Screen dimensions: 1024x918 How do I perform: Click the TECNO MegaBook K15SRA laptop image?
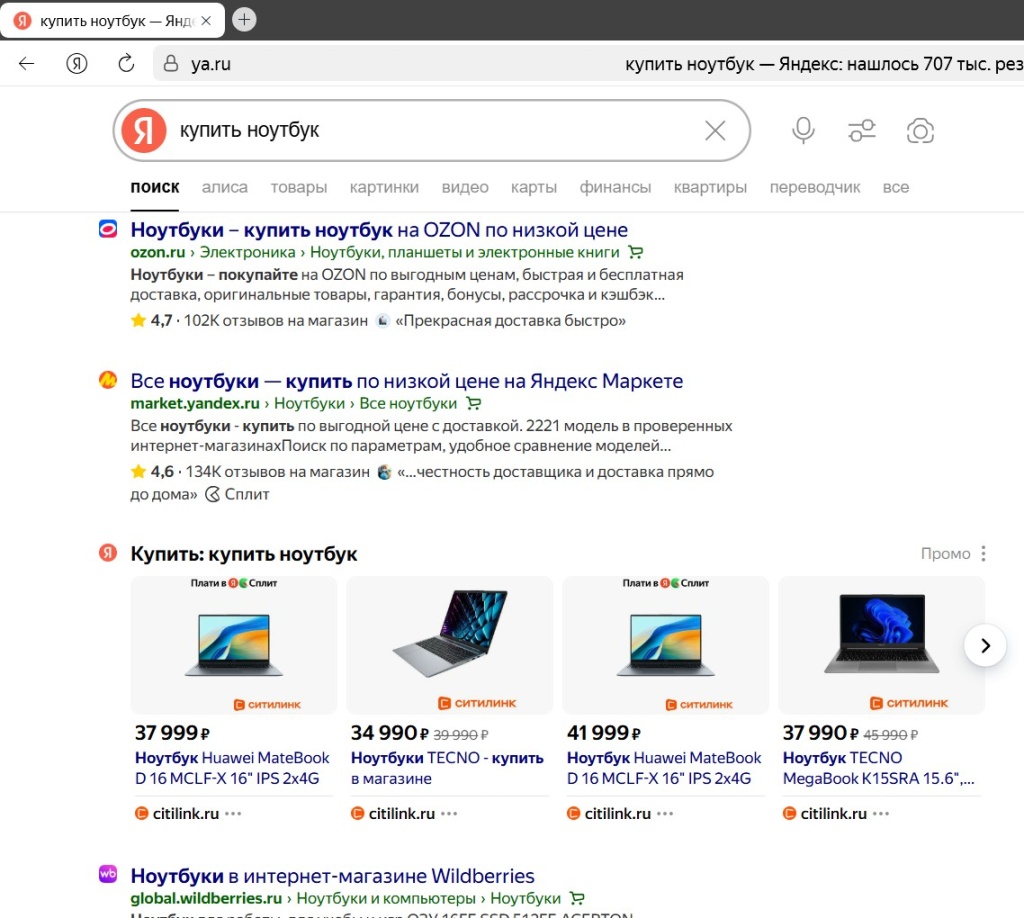tap(882, 645)
